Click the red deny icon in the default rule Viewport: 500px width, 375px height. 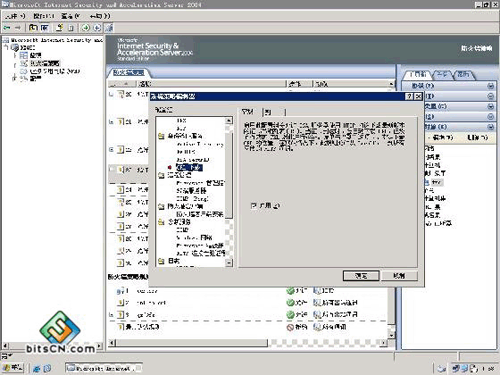click(290, 327)
